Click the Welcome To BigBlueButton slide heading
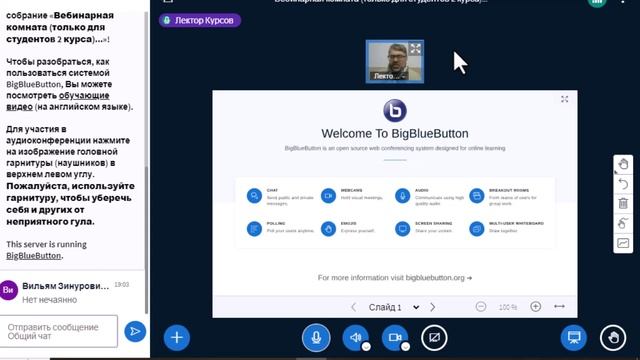The width and height of the screenshot is (640, 360). click(395, 133)
